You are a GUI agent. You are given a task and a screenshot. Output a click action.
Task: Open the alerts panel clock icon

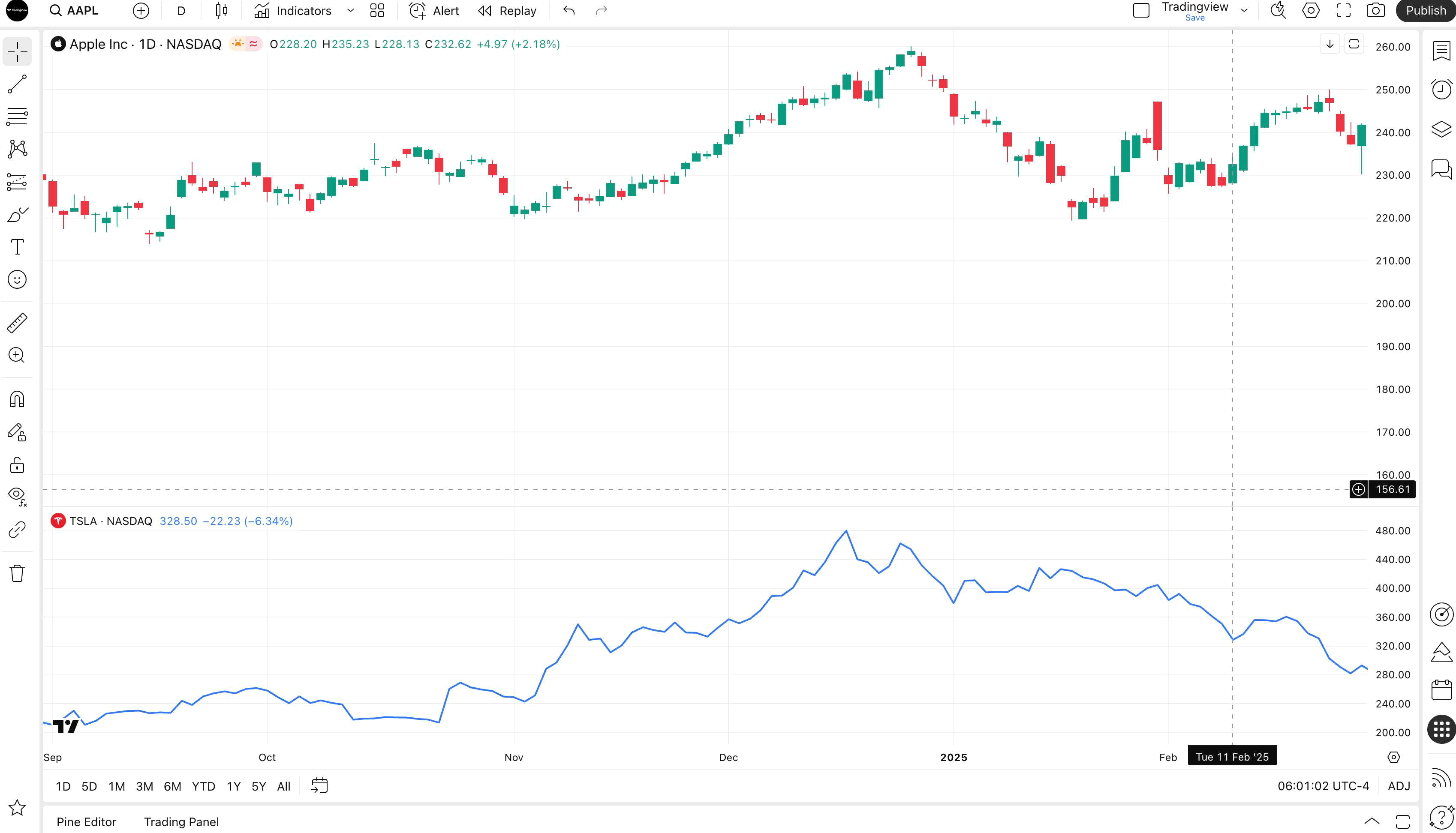(x=1441, y=89)
